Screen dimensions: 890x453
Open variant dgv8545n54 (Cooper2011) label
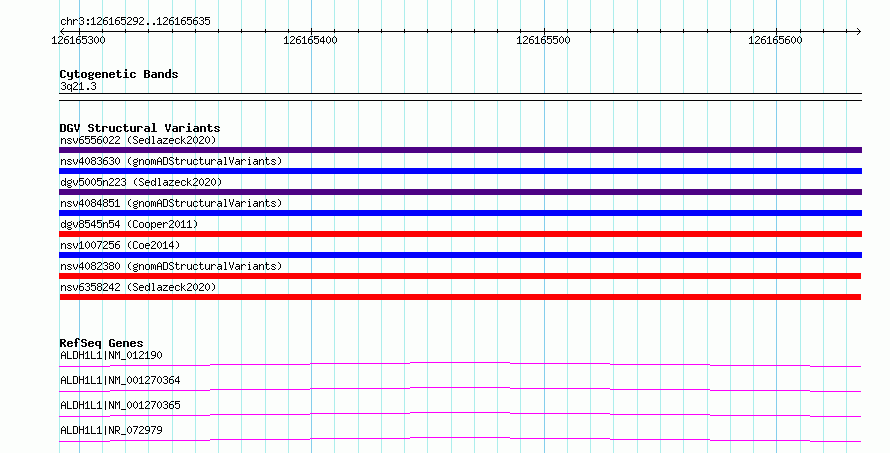click(129, 224)
